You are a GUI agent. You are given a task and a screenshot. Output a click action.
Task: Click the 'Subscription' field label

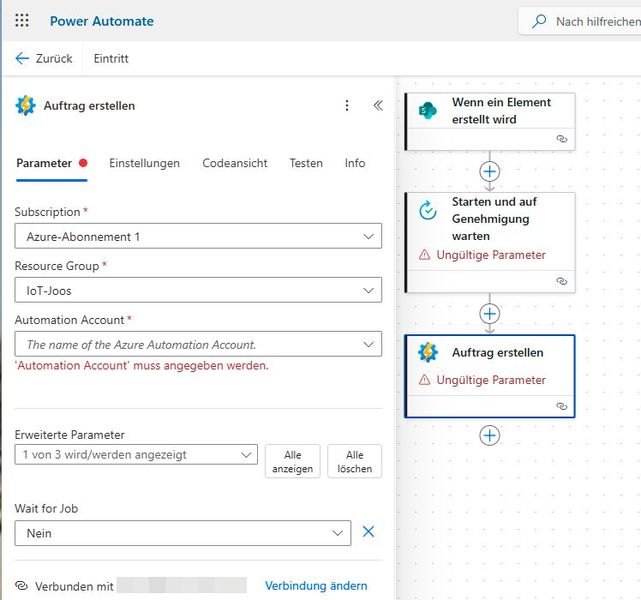pos(47,212)
